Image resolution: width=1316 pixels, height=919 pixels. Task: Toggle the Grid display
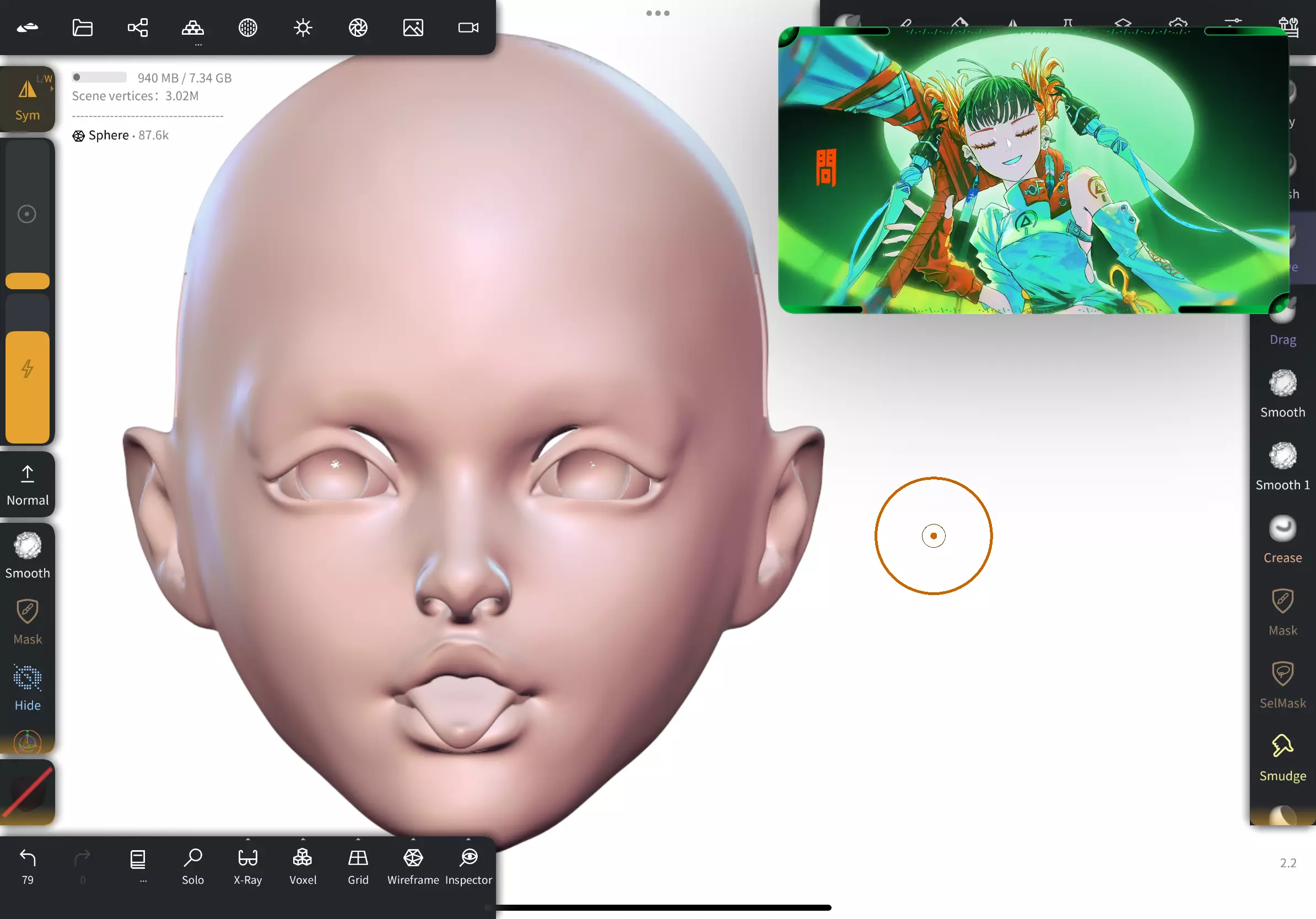click(358, 866)
